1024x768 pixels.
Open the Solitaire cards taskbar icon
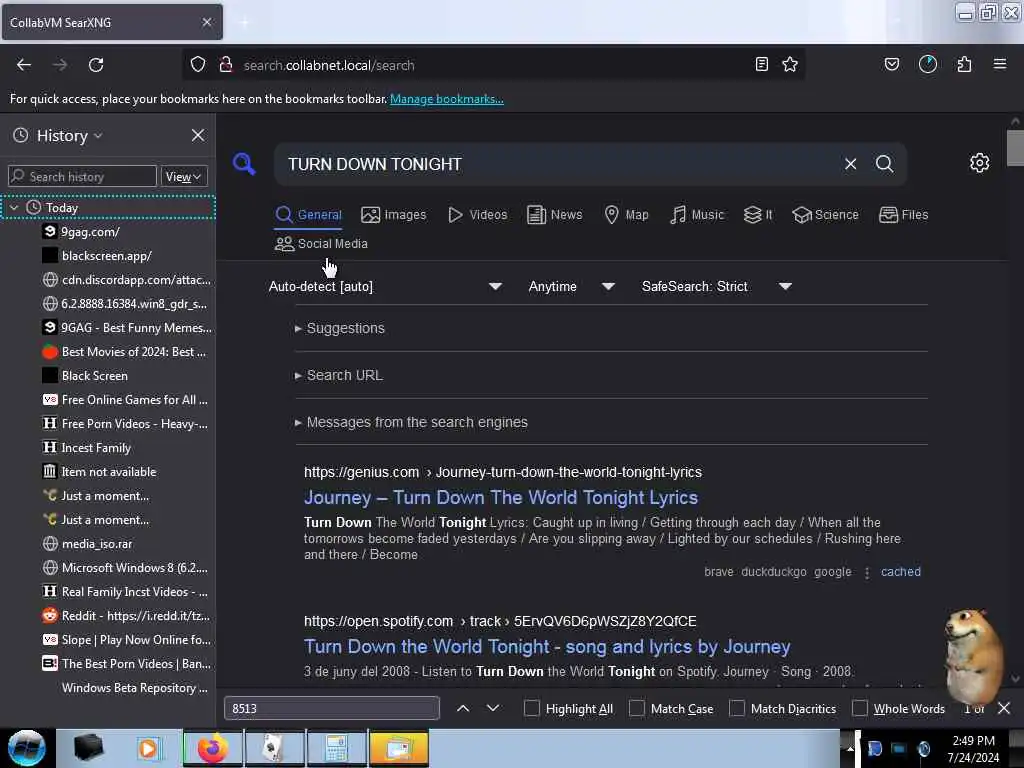point(274,748)
